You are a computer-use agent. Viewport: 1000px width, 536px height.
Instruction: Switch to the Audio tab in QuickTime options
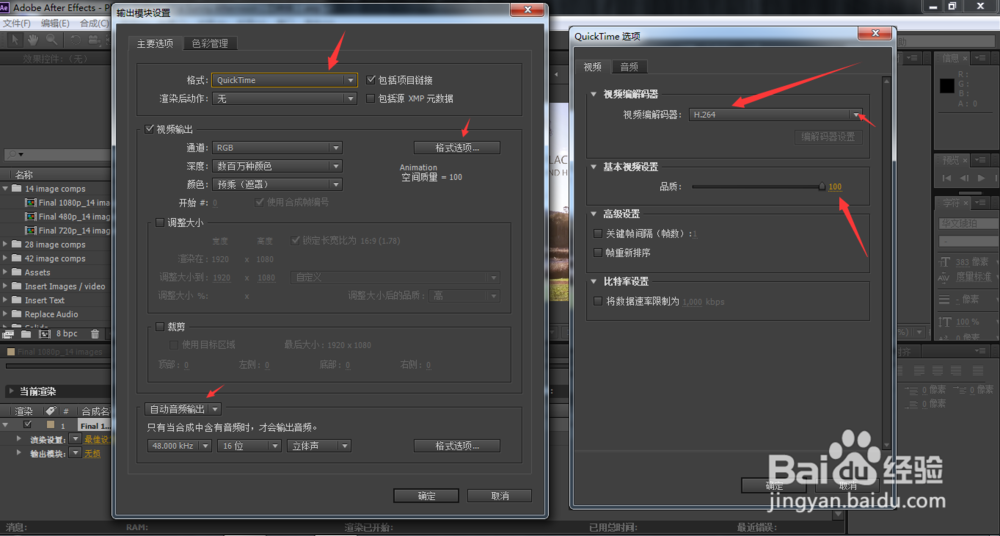[x=629, y=66]
